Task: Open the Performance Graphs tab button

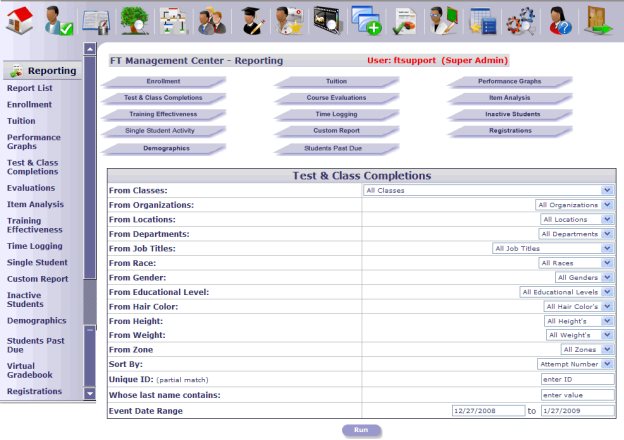Action: [510, 82]
